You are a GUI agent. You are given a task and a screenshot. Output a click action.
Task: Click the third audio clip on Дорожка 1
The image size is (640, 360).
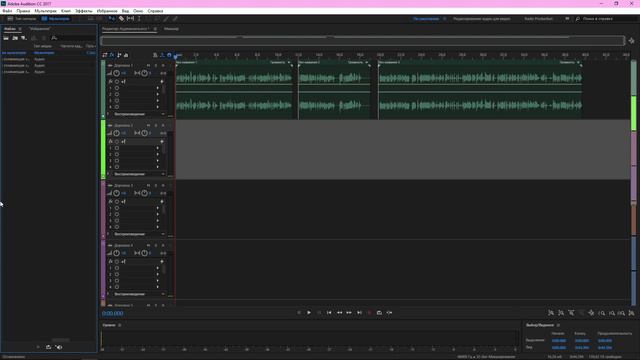[480, 90]
